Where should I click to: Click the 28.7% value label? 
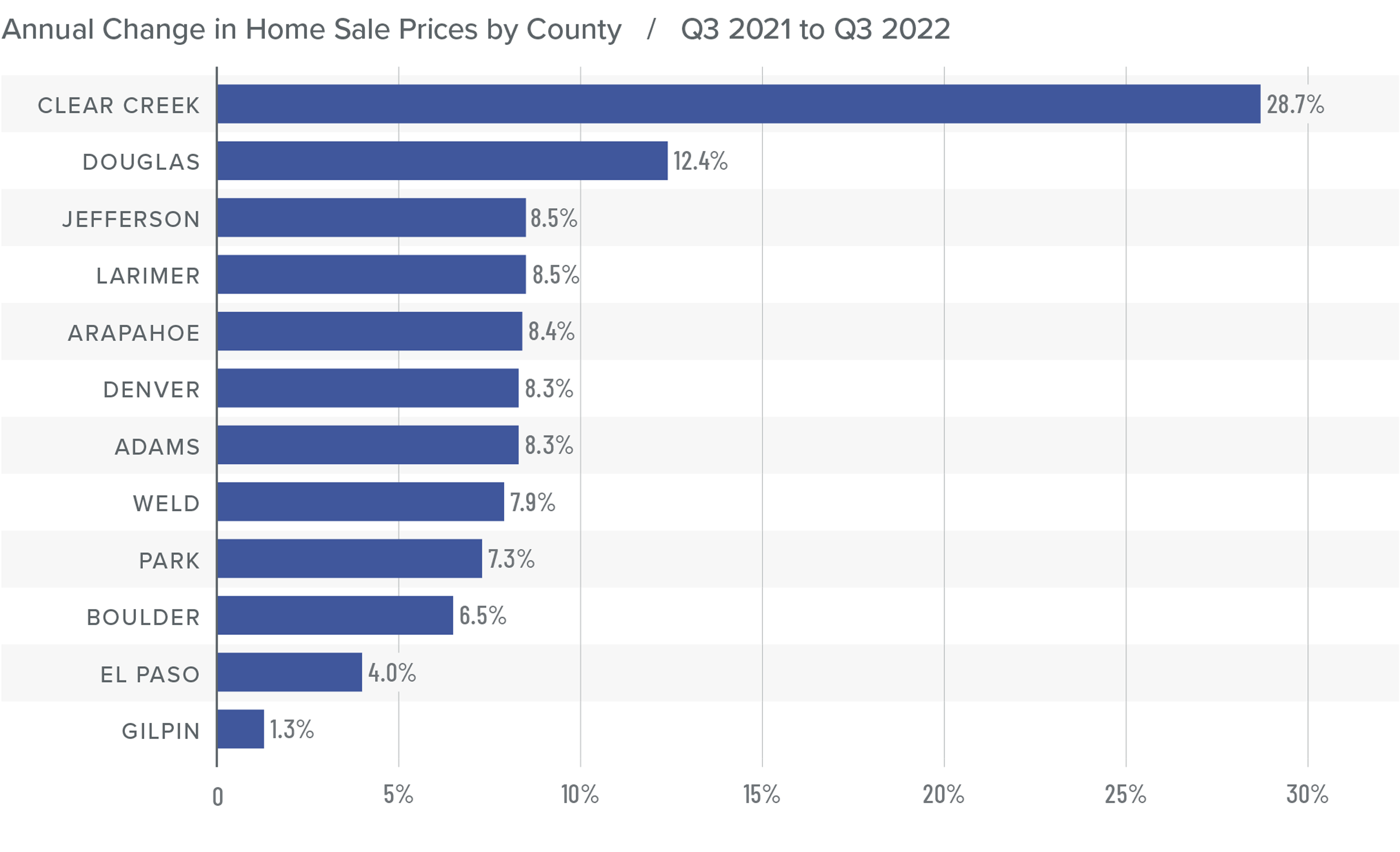click(x=1294, y=104)
